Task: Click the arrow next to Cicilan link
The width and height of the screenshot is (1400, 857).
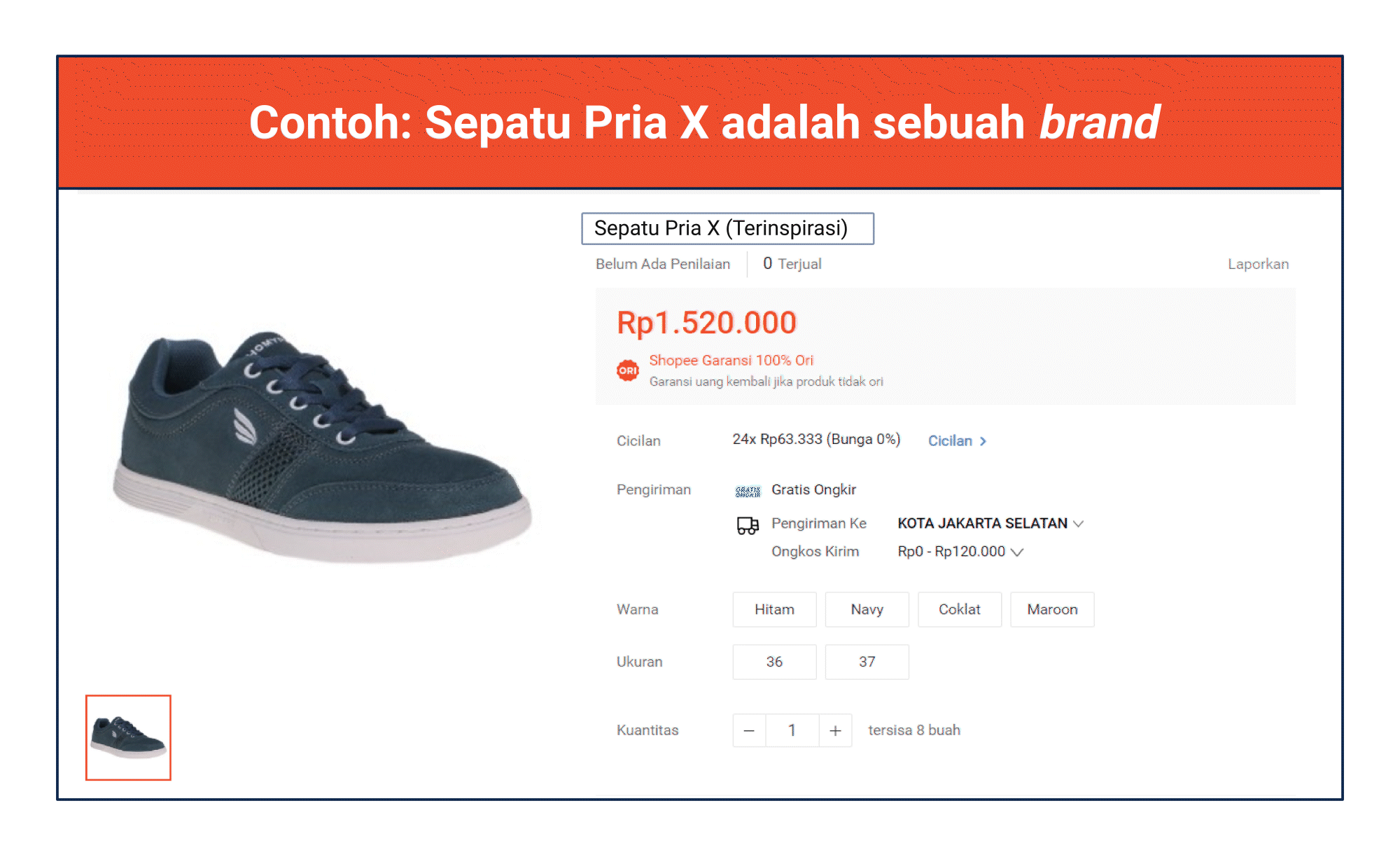Action: 983,441
